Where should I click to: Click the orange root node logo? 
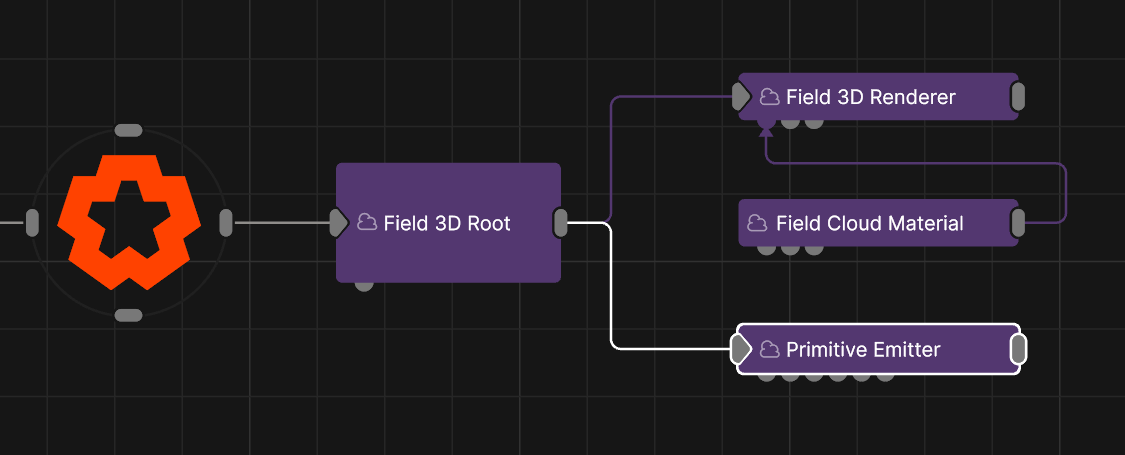click(x=128, y=222)
